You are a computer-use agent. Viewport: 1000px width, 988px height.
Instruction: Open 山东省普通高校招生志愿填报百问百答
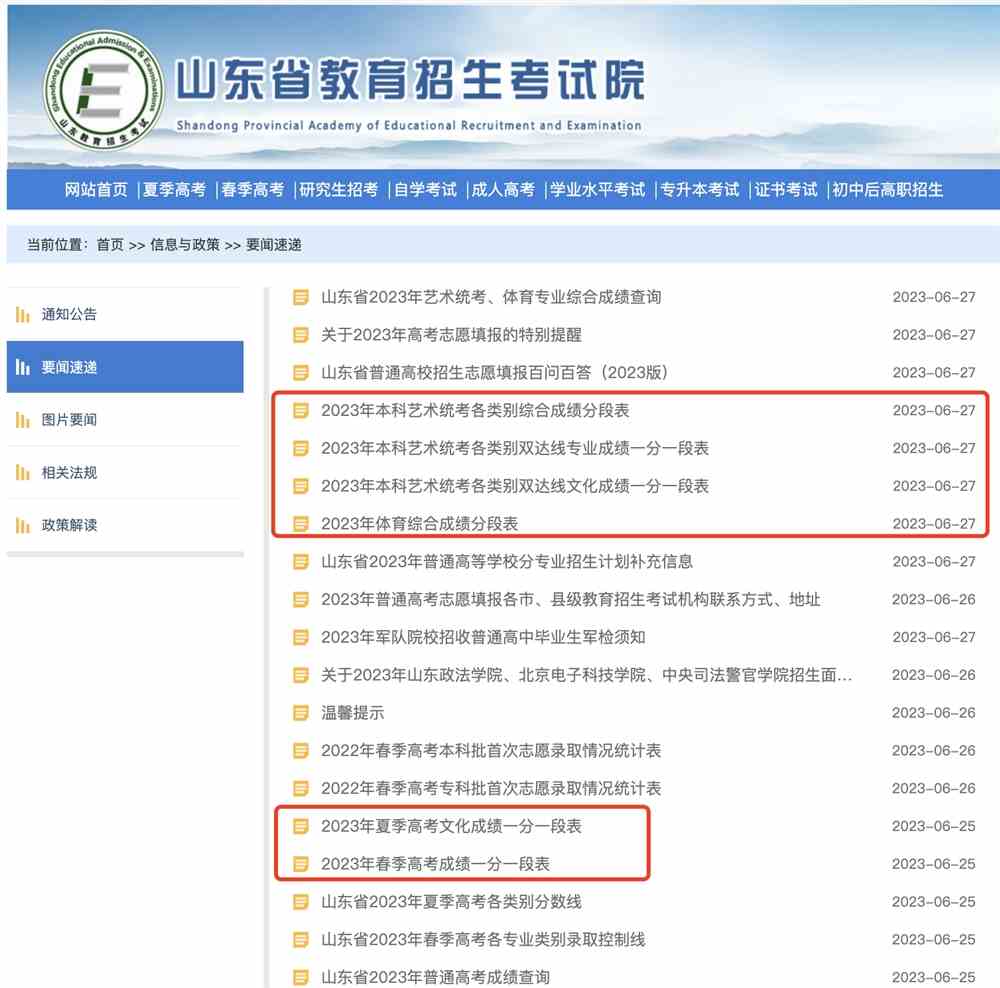494,372
